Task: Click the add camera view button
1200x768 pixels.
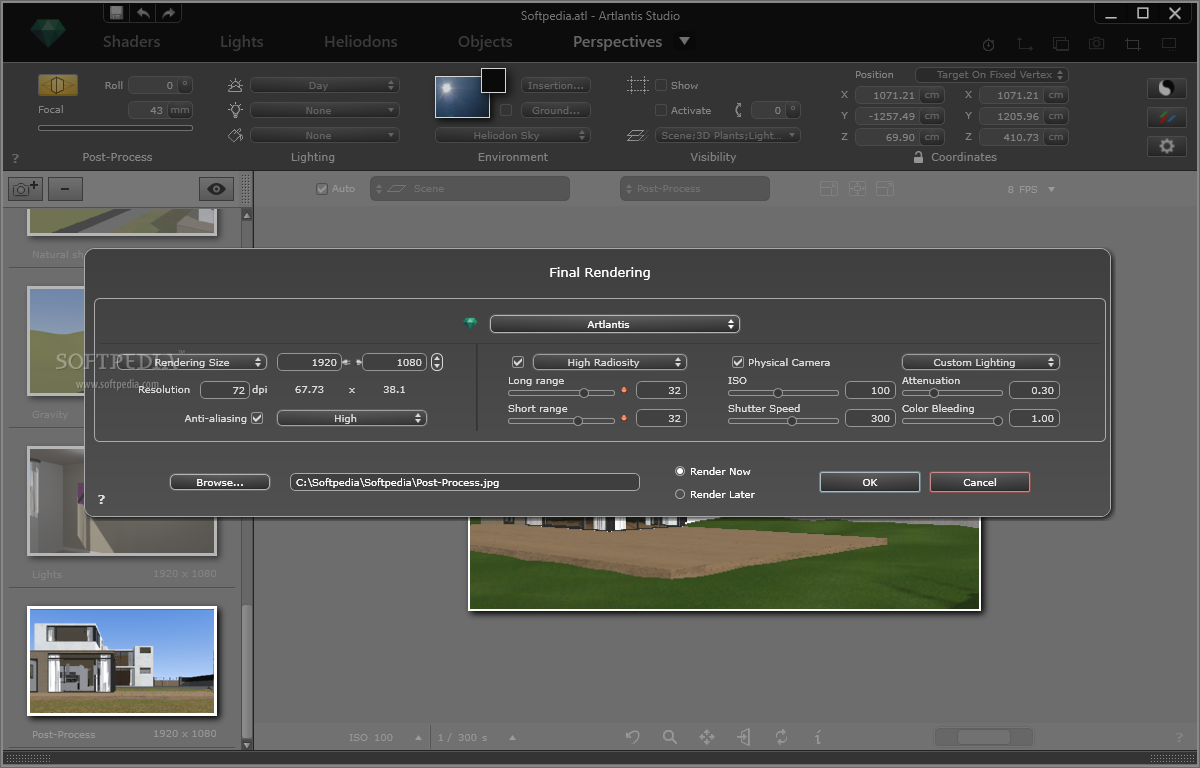Action: click(x=25, y=188)
